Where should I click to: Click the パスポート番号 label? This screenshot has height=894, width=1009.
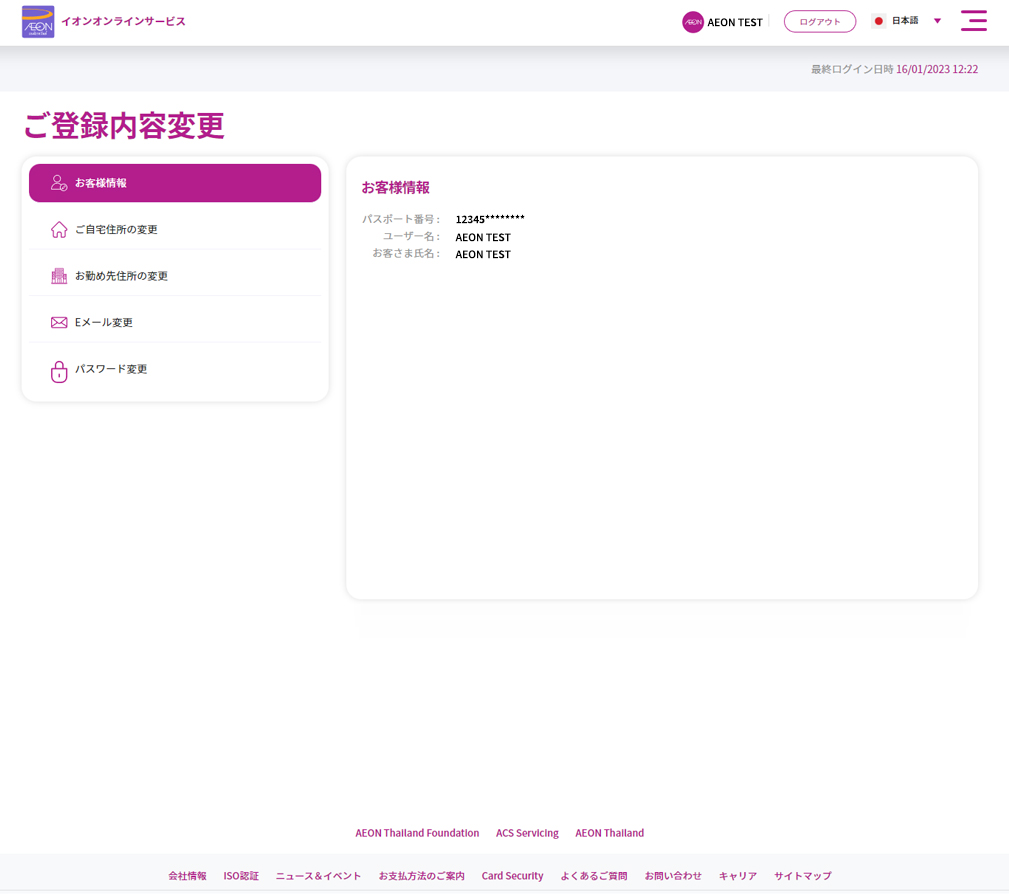400,219
